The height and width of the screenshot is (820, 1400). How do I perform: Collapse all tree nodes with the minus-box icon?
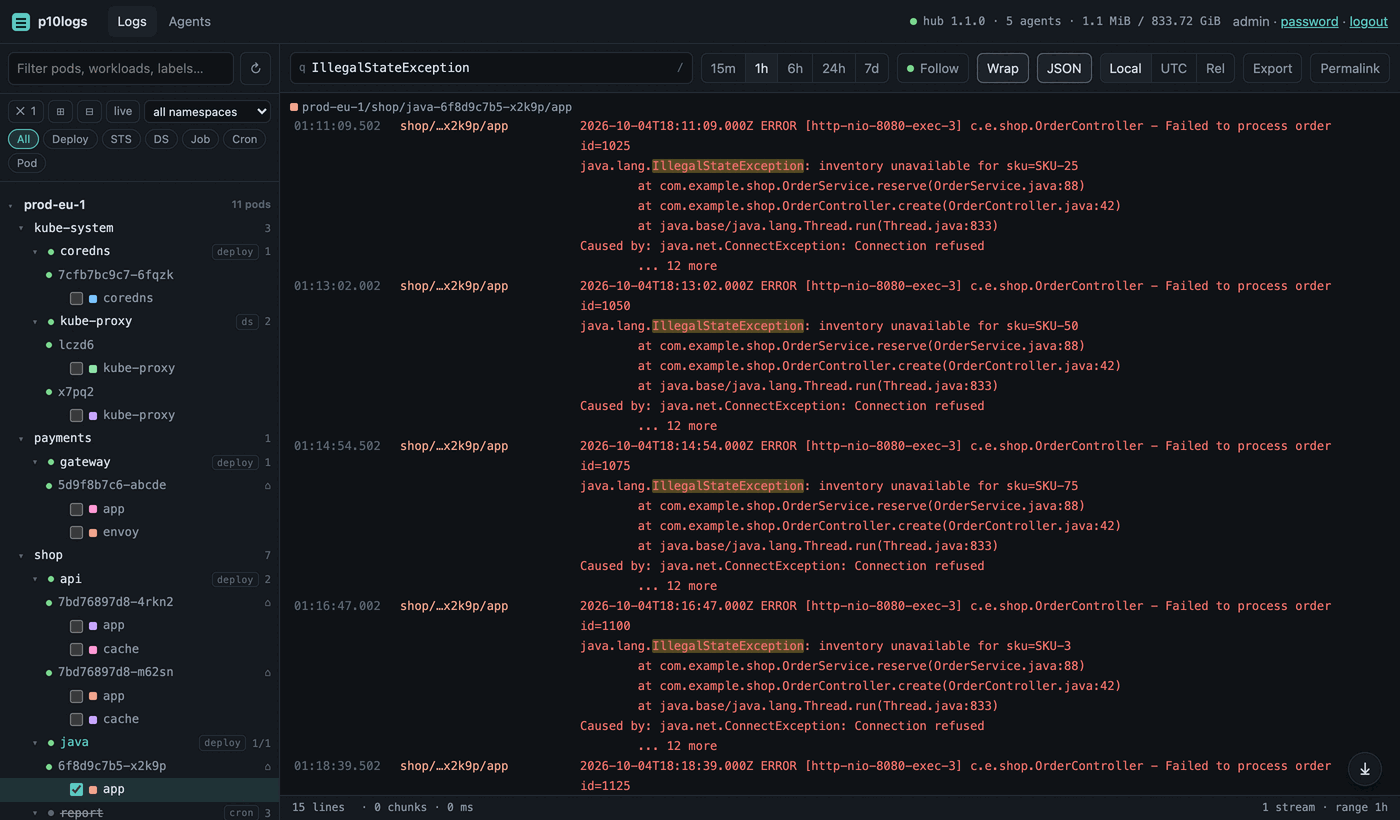click(x=89, y=111)
